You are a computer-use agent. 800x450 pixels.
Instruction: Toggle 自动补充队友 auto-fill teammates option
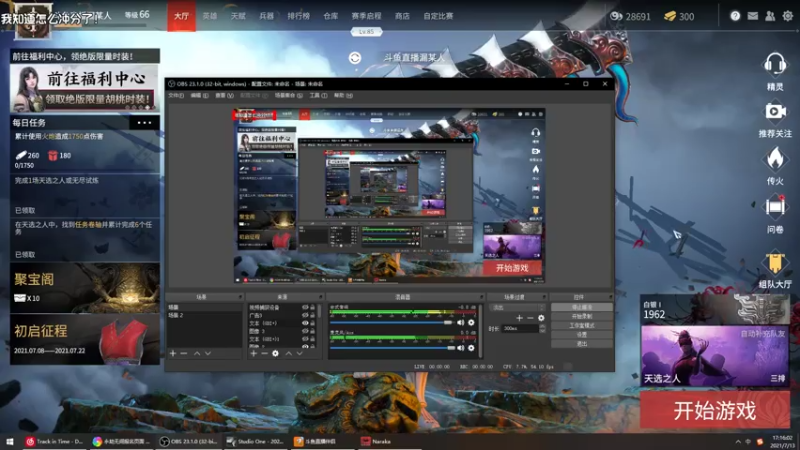click(x=762, y=334)
